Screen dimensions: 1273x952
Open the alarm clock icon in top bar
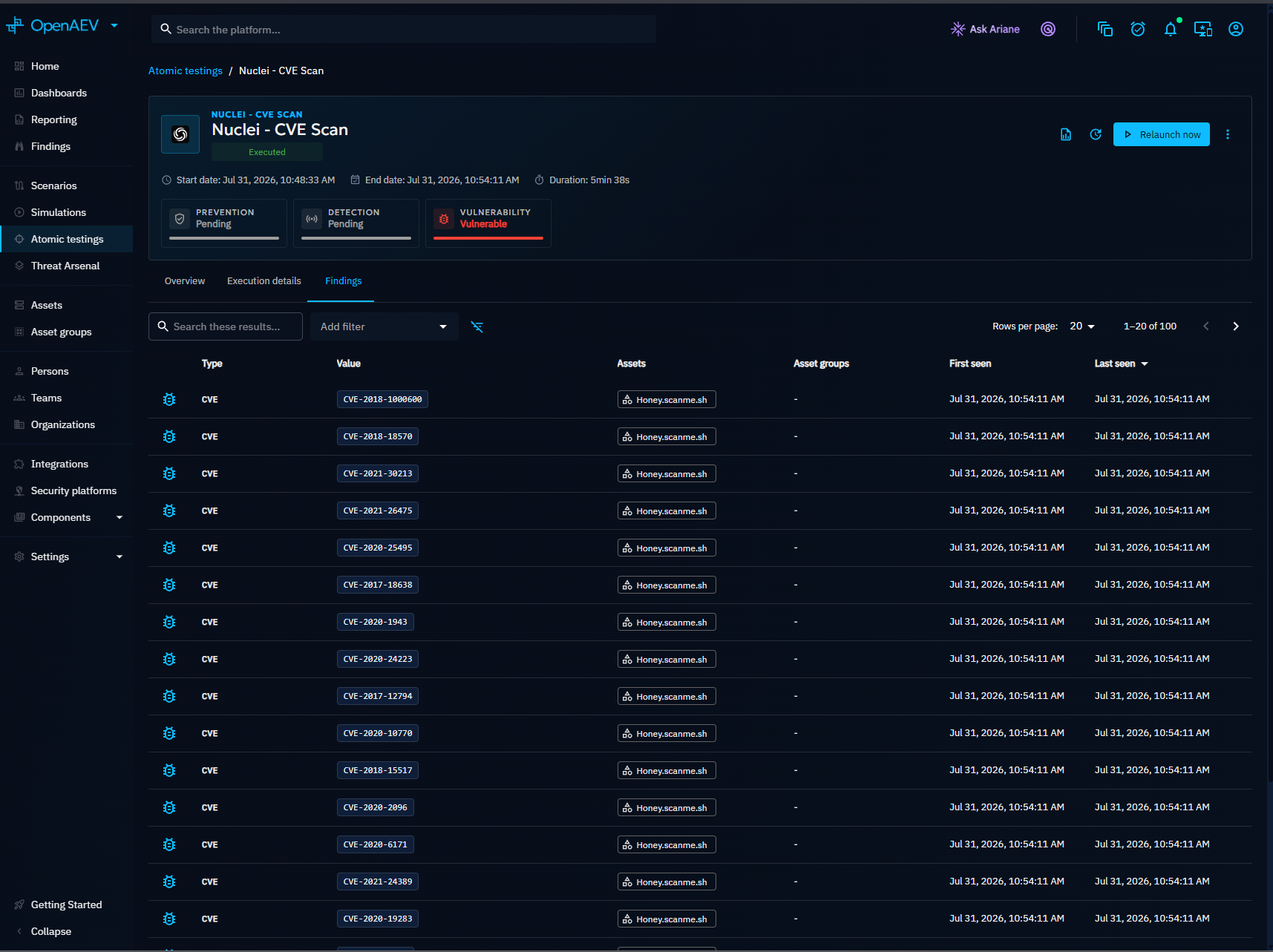click(x=1138, y=29)
